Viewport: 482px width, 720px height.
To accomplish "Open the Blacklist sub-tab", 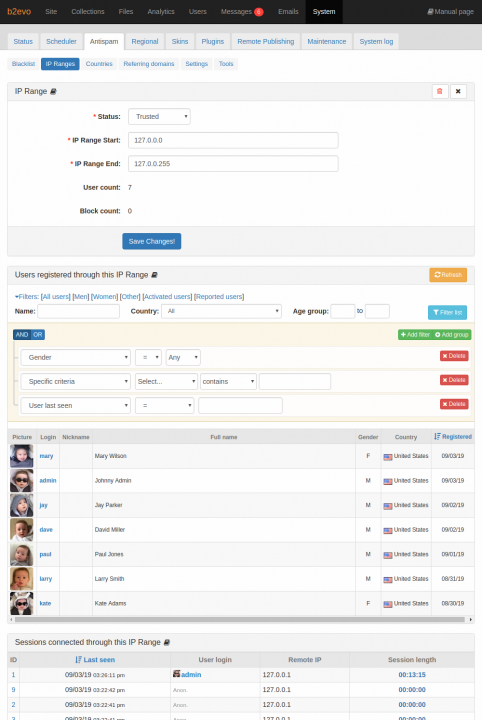I will point(23,64).
